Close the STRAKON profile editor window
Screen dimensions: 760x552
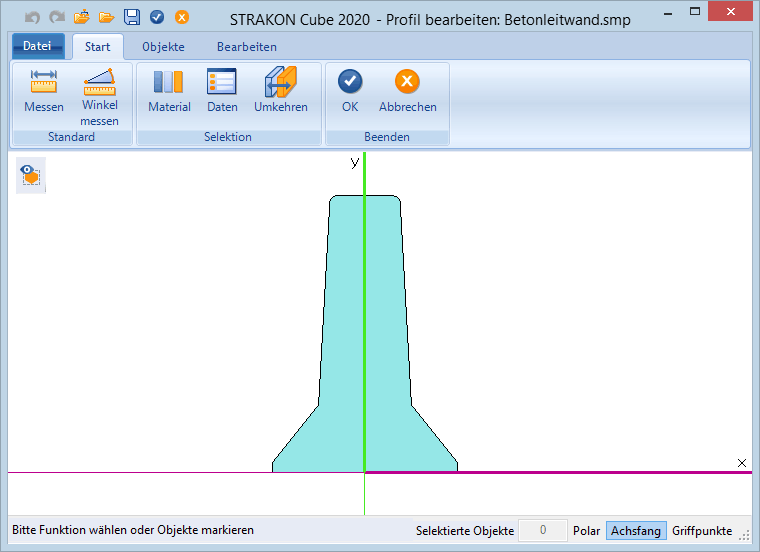(x=730, y=11)
